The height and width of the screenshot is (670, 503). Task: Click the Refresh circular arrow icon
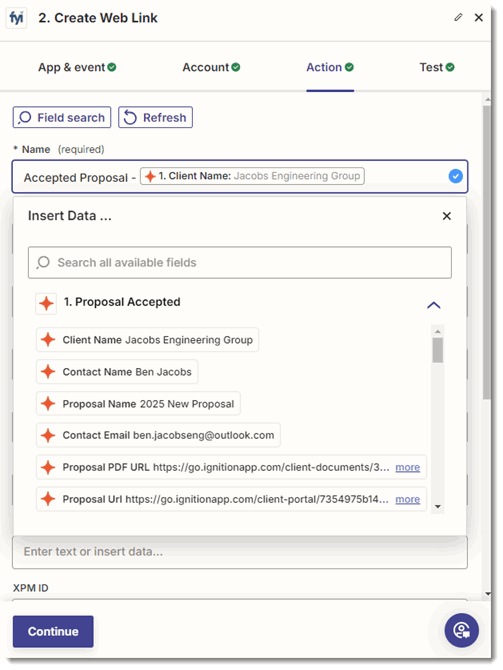130,118
